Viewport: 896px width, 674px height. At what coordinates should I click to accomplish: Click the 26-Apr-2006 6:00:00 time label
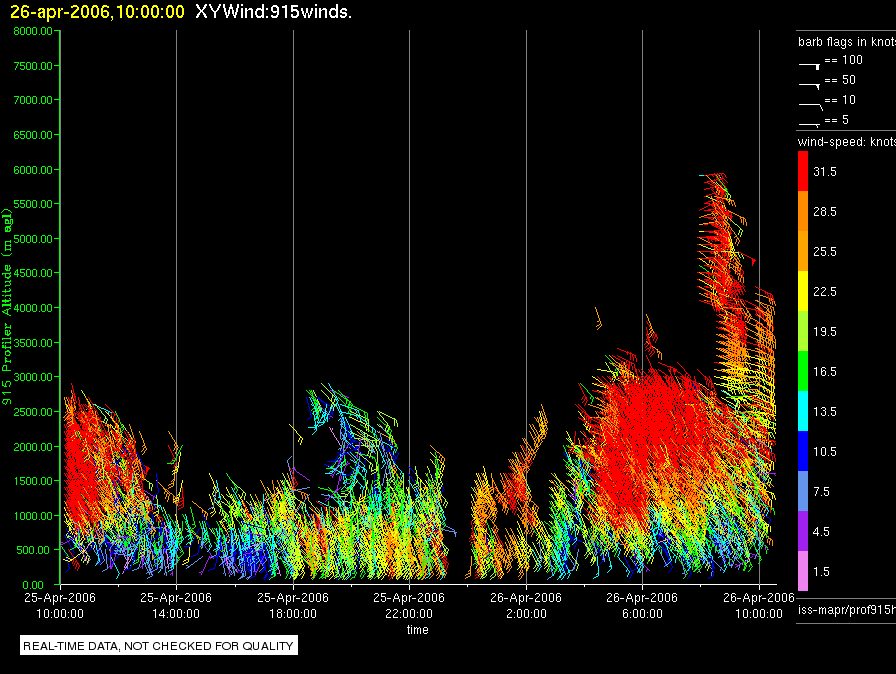pyautogui.click(x=642, y=605)
